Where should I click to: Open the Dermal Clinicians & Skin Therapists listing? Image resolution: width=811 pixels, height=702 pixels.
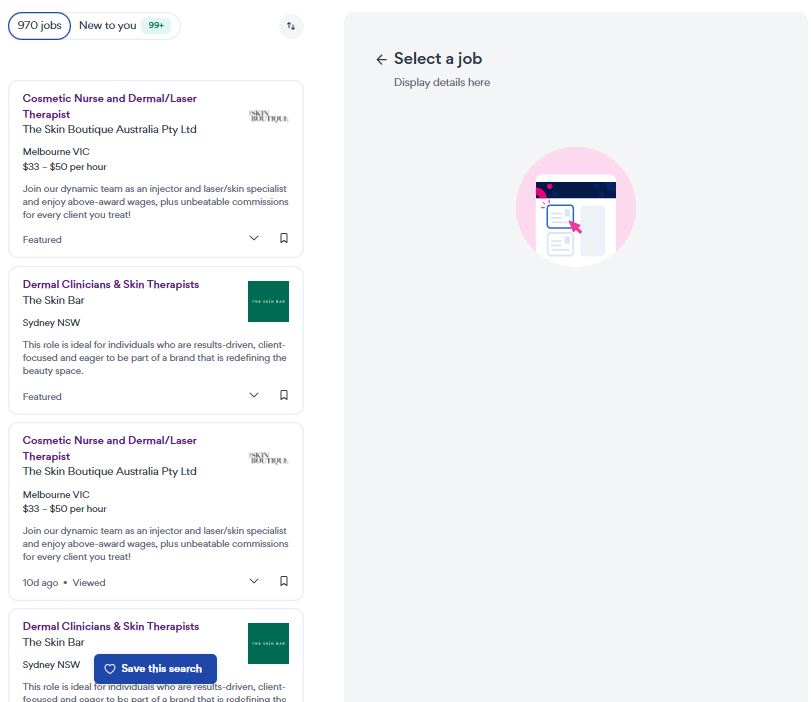click(x=111, y=284)
